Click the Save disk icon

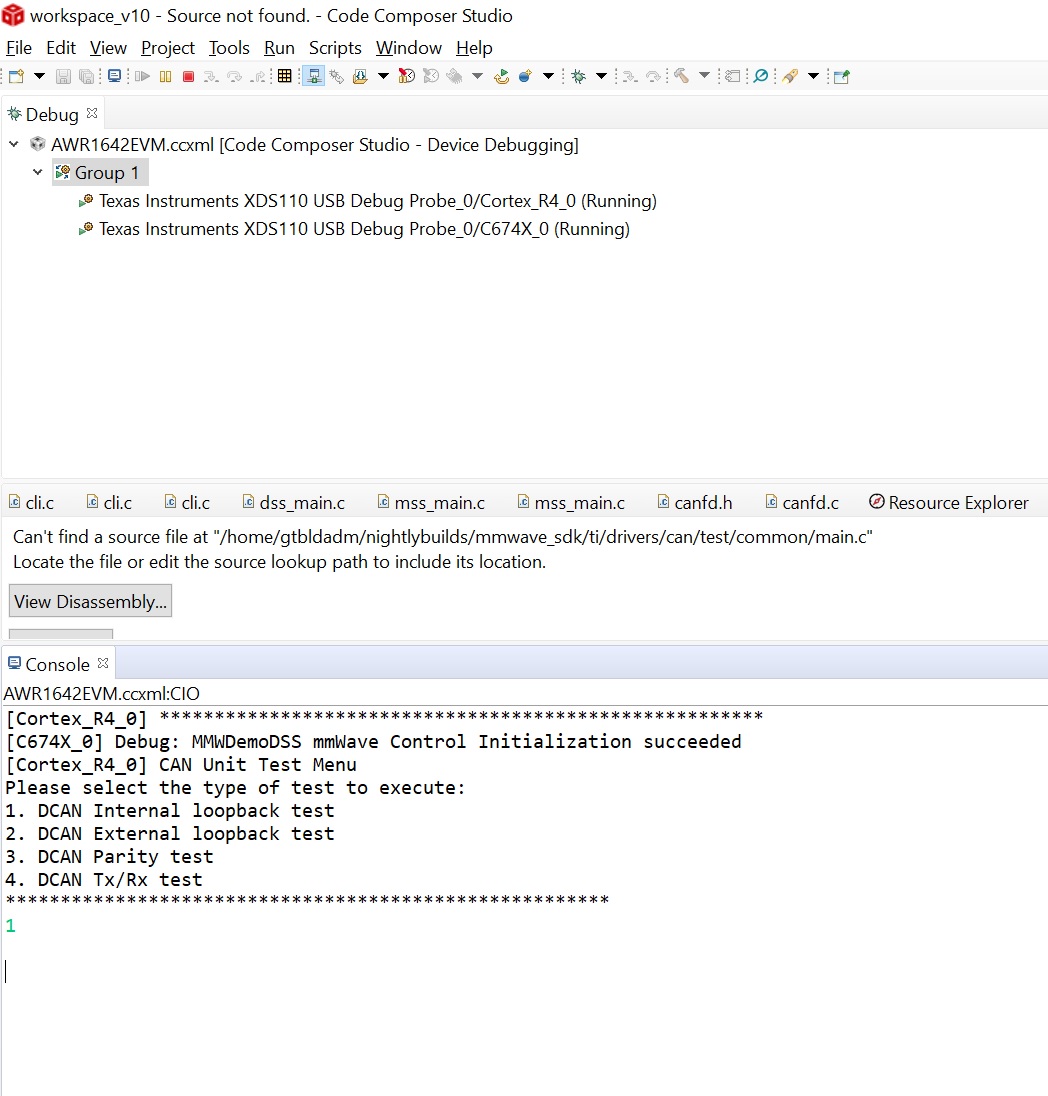pyautogui.click(x=63, y=76)
